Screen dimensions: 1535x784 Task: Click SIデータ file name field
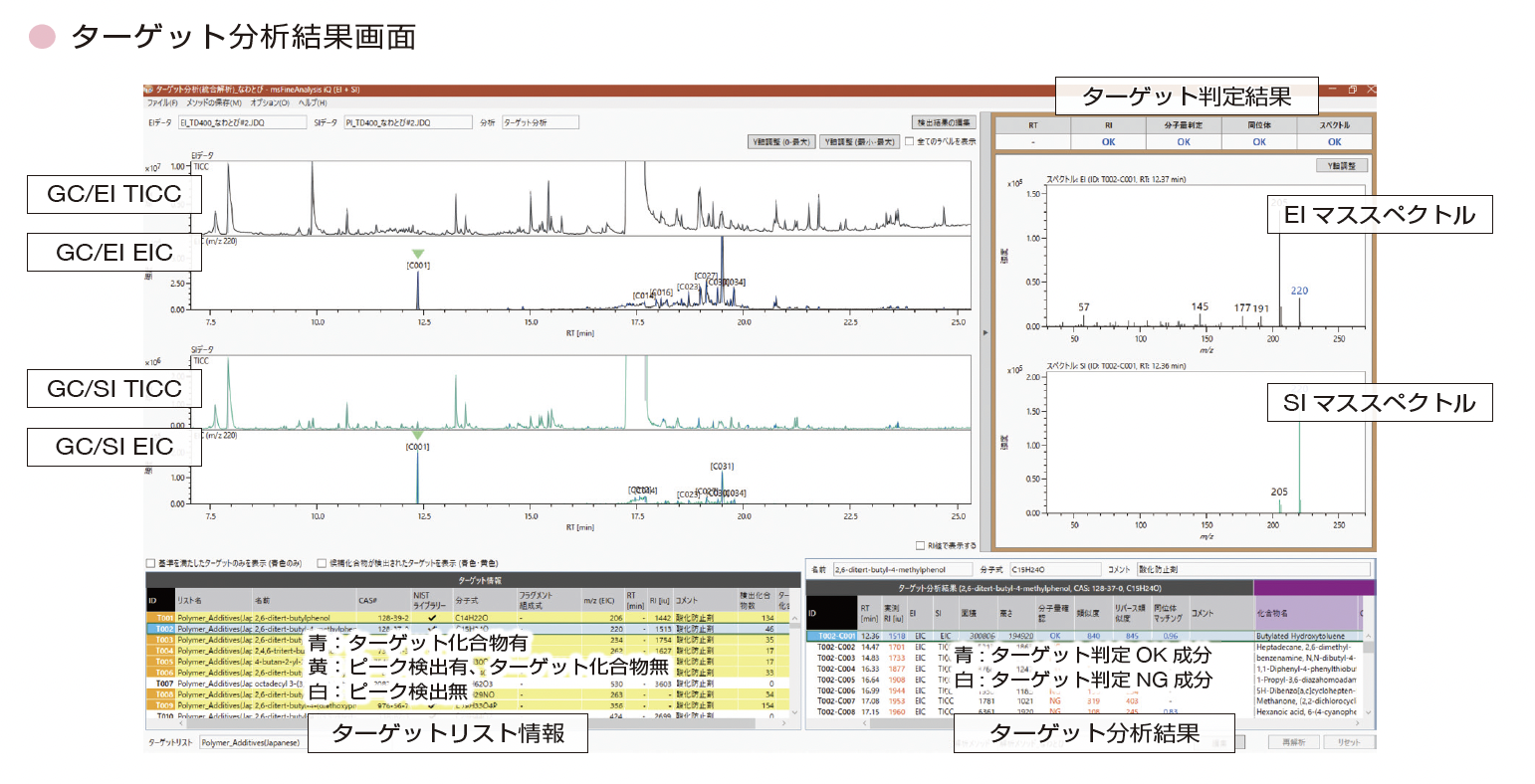click(x=408, y=122)
